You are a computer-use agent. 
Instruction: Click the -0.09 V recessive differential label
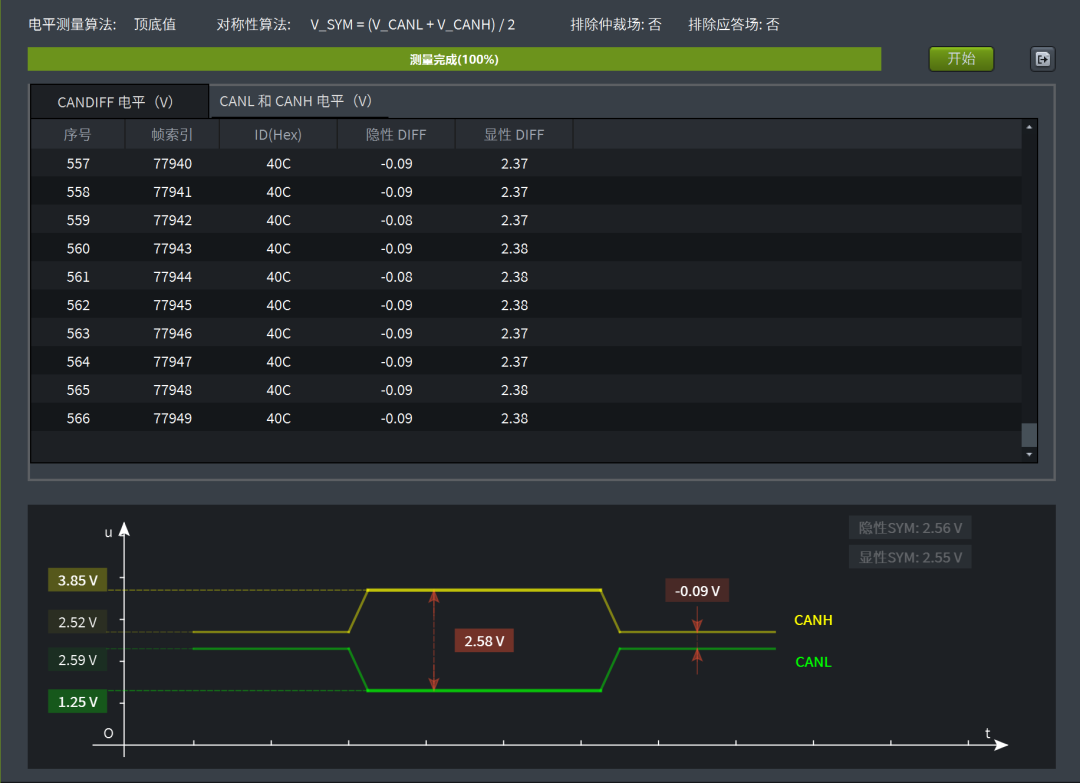click(697, 591)
